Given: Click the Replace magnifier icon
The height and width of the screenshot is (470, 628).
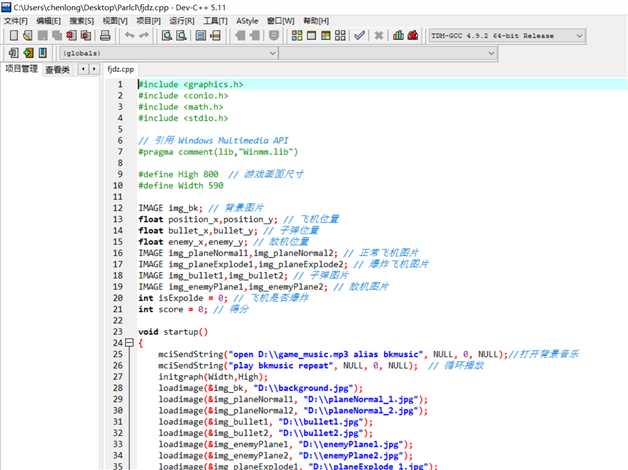Looking at the screenshot, I should click(181, 36).
